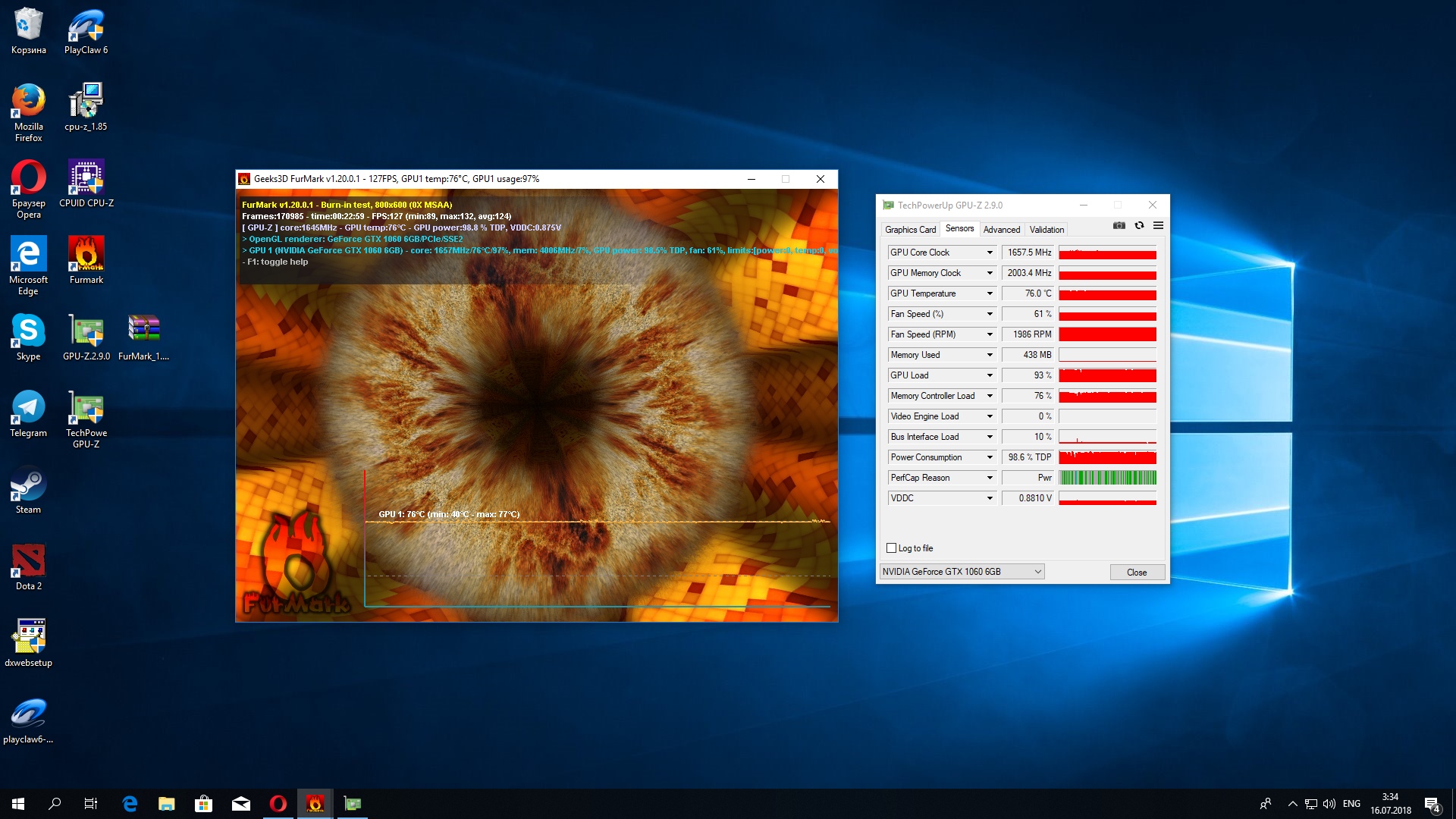Click the 0.8810 V VDDC value

coord(1028,498)
